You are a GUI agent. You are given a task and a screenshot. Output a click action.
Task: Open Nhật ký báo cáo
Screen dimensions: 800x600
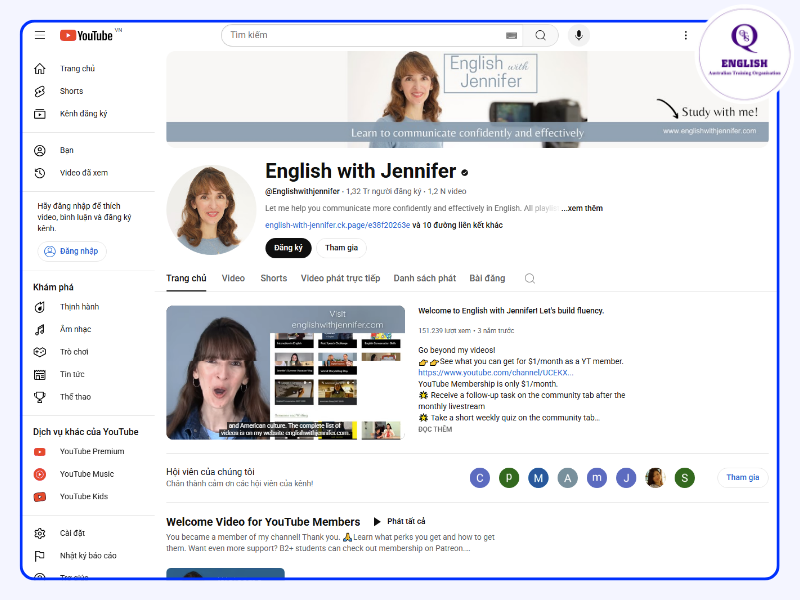tap(88, 556)
